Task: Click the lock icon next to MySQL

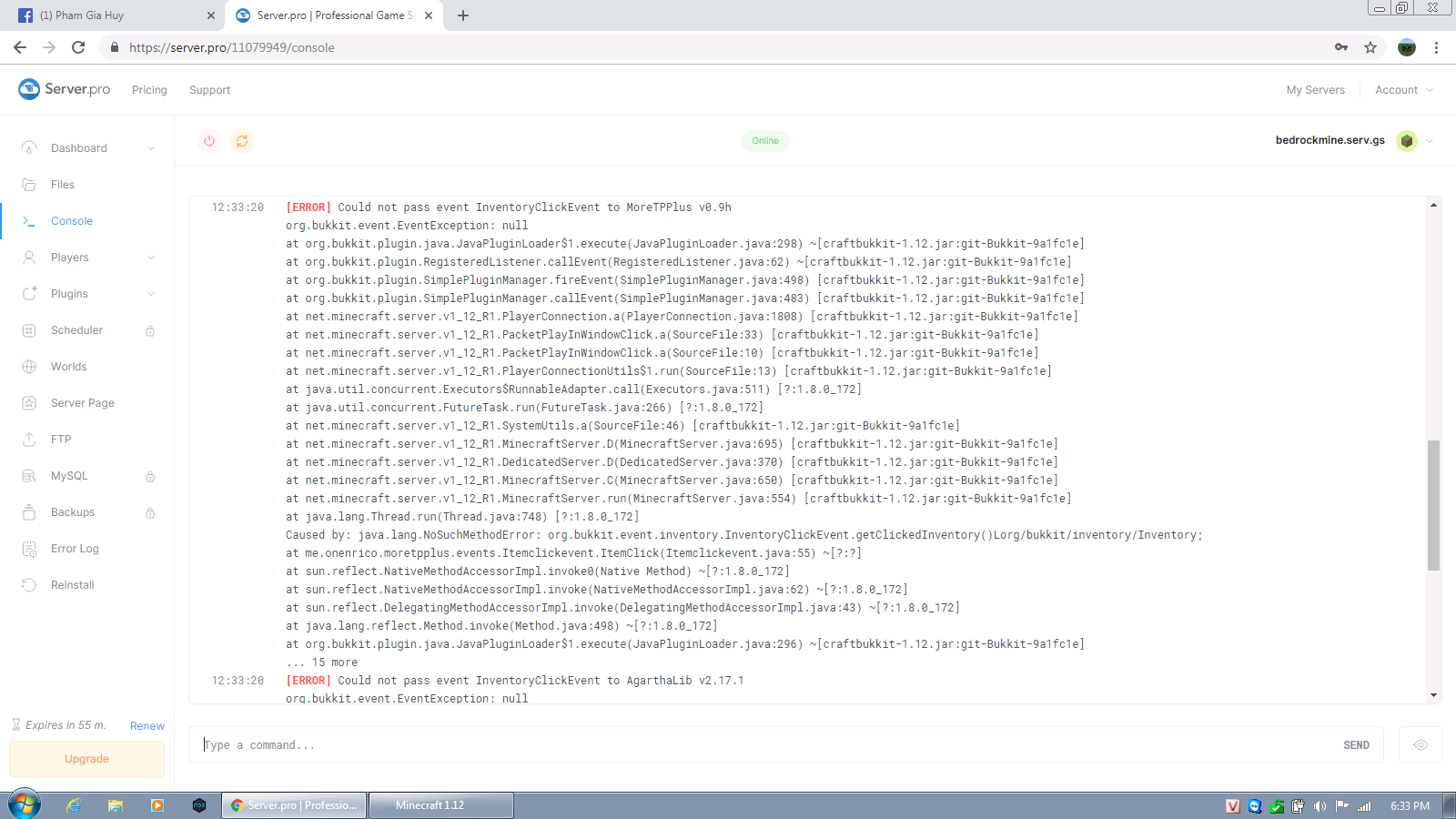Action: pyautogui.click(x=150, y=476)
